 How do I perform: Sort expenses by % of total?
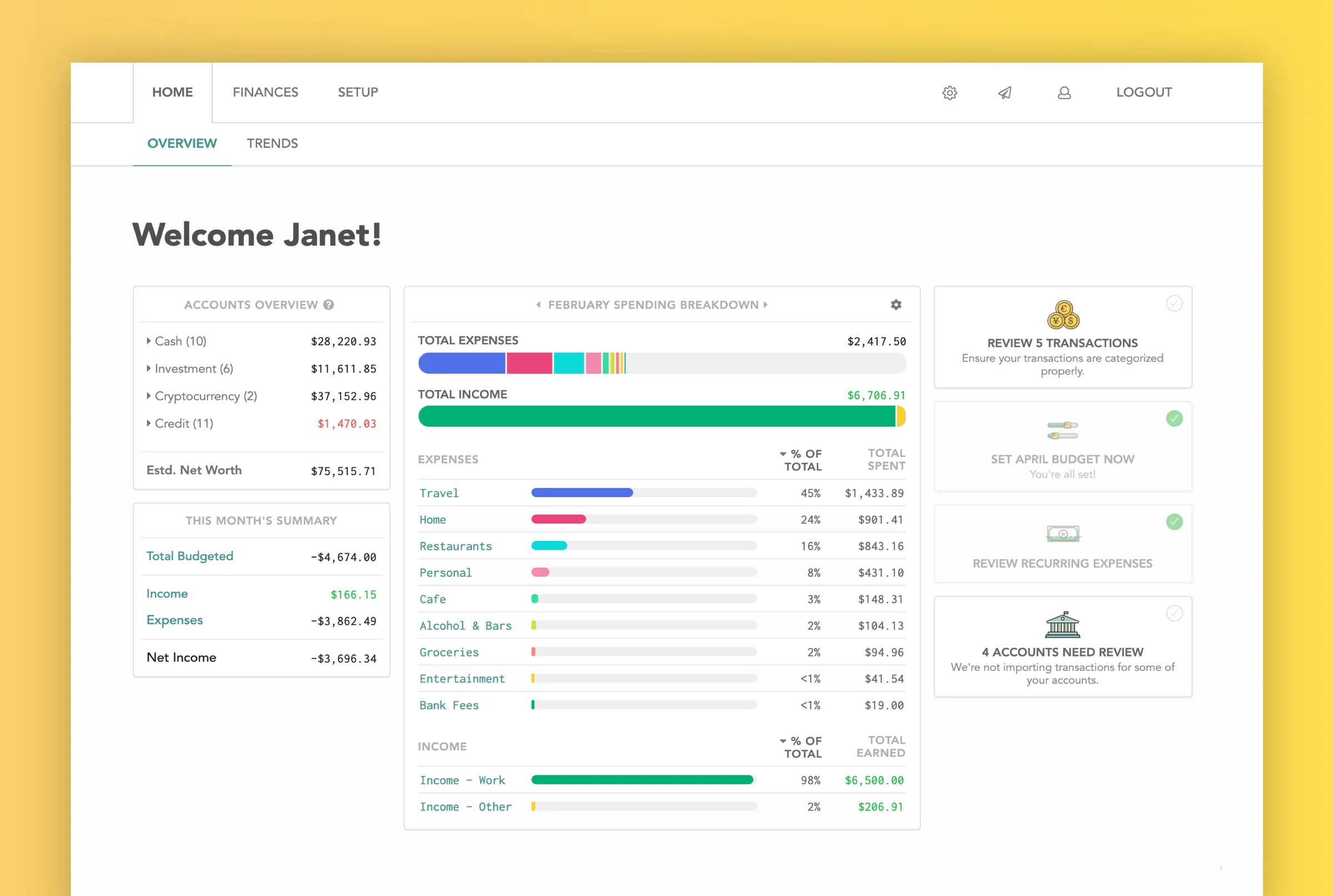point(801,460)
